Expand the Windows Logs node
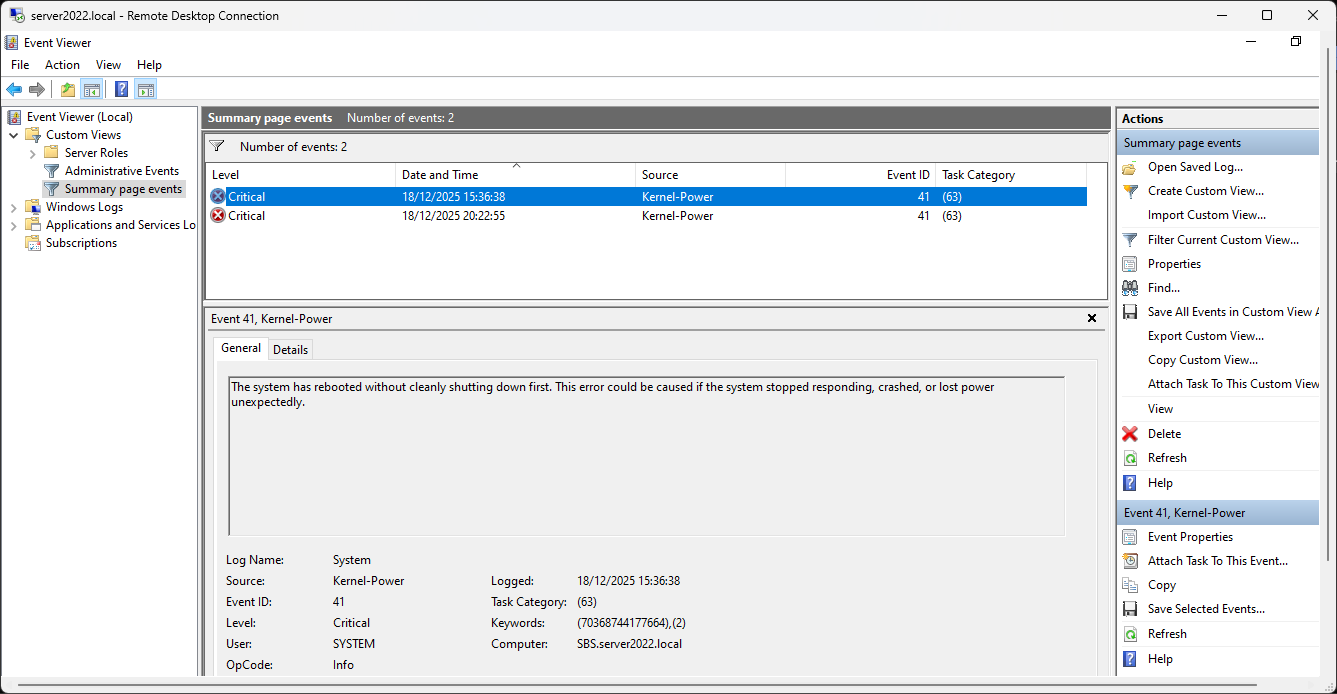Screen dimensions: 1337x694 14,207
